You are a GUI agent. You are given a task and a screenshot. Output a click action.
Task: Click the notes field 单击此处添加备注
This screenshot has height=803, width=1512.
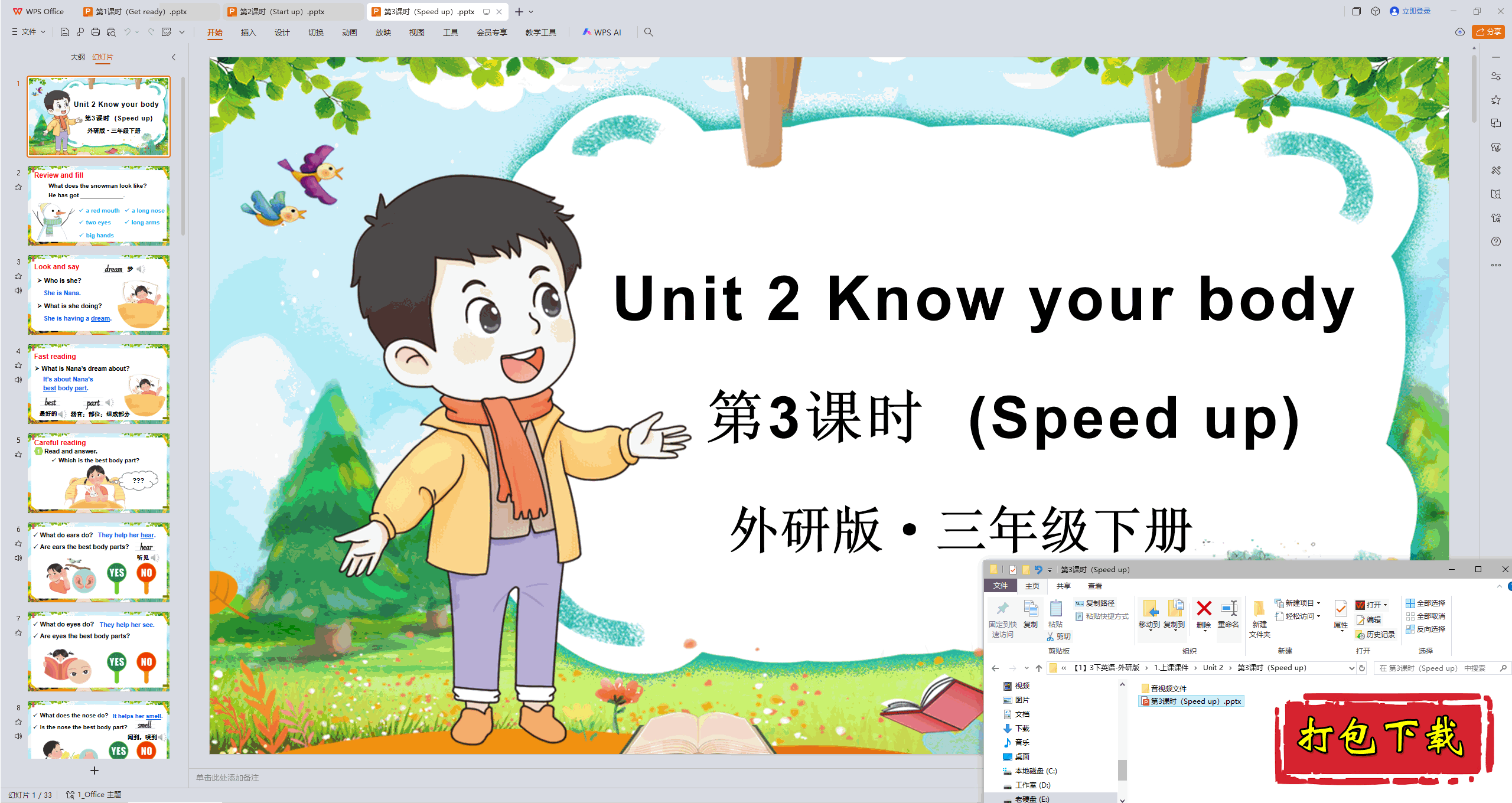(x=228, y=778)
